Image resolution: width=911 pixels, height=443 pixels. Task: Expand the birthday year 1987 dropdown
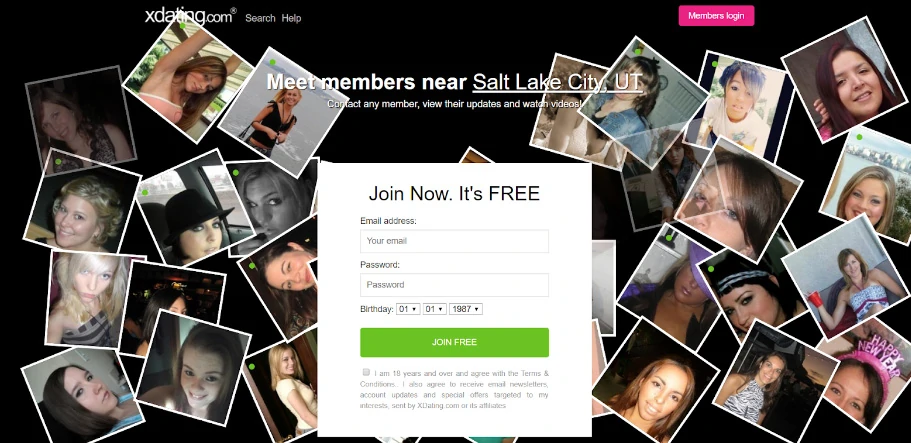click(x=466, y=309)
